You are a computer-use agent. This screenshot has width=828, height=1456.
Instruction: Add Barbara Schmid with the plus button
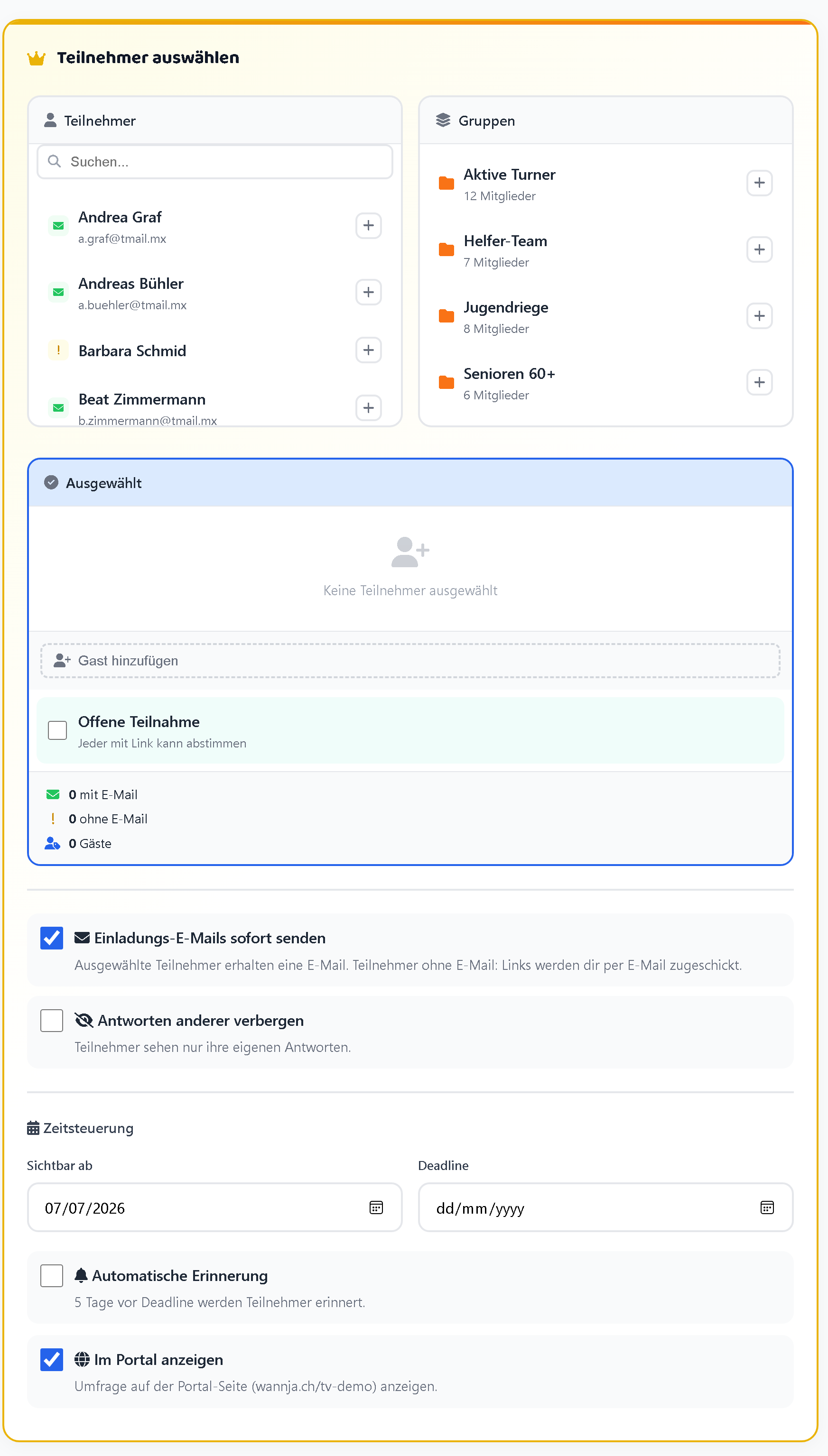coord(369,350)
